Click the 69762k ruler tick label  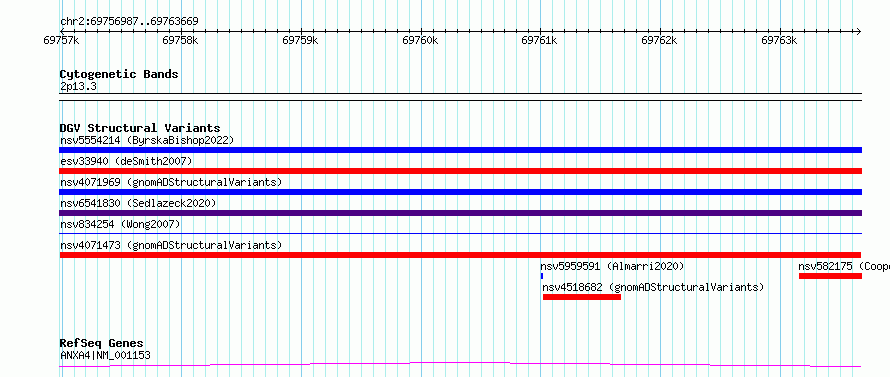click(660, 40)
